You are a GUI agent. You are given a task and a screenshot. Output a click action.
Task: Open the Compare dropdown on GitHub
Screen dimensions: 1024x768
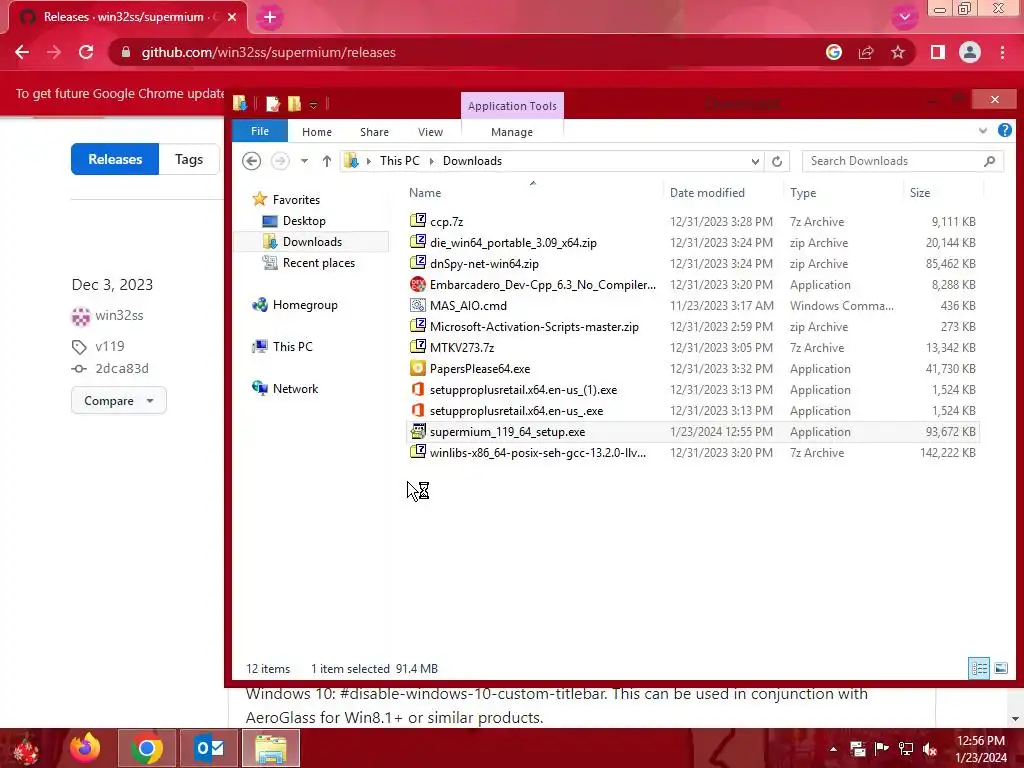(x=118, y=400)
